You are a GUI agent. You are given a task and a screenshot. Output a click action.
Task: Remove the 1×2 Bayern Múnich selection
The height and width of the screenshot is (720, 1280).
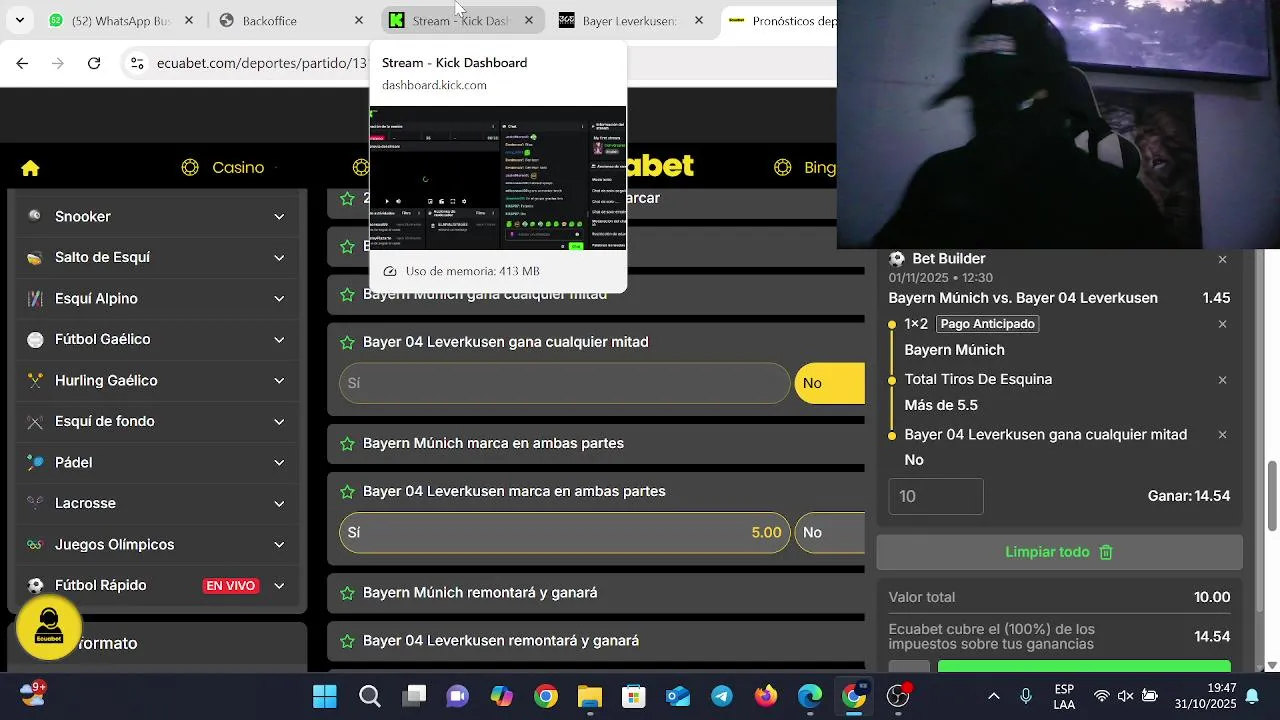(1222, 324)
